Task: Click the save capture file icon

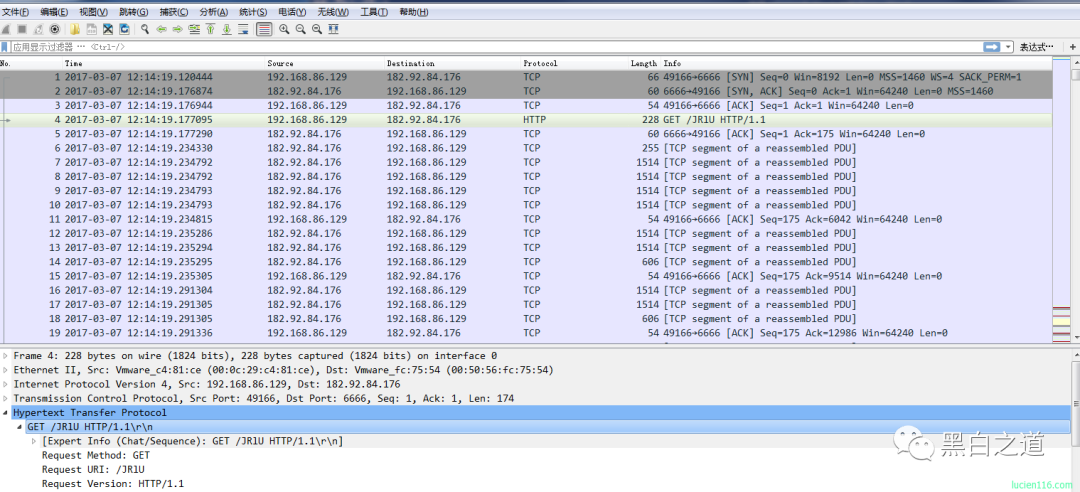Action: point(92,29)
